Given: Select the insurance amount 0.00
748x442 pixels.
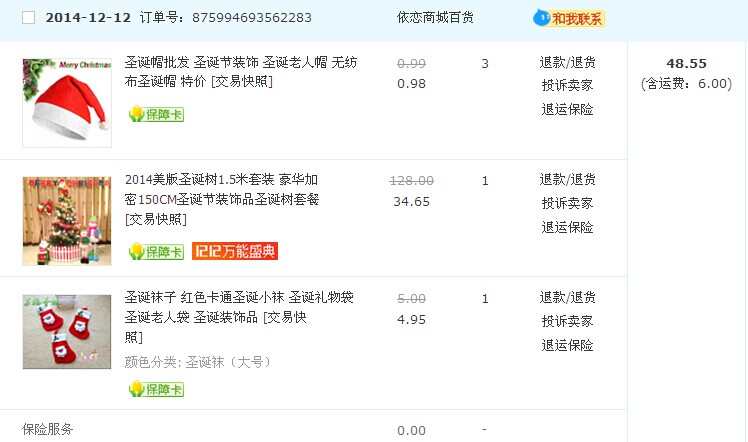Looking at the screenshot, I should (411, 431).
